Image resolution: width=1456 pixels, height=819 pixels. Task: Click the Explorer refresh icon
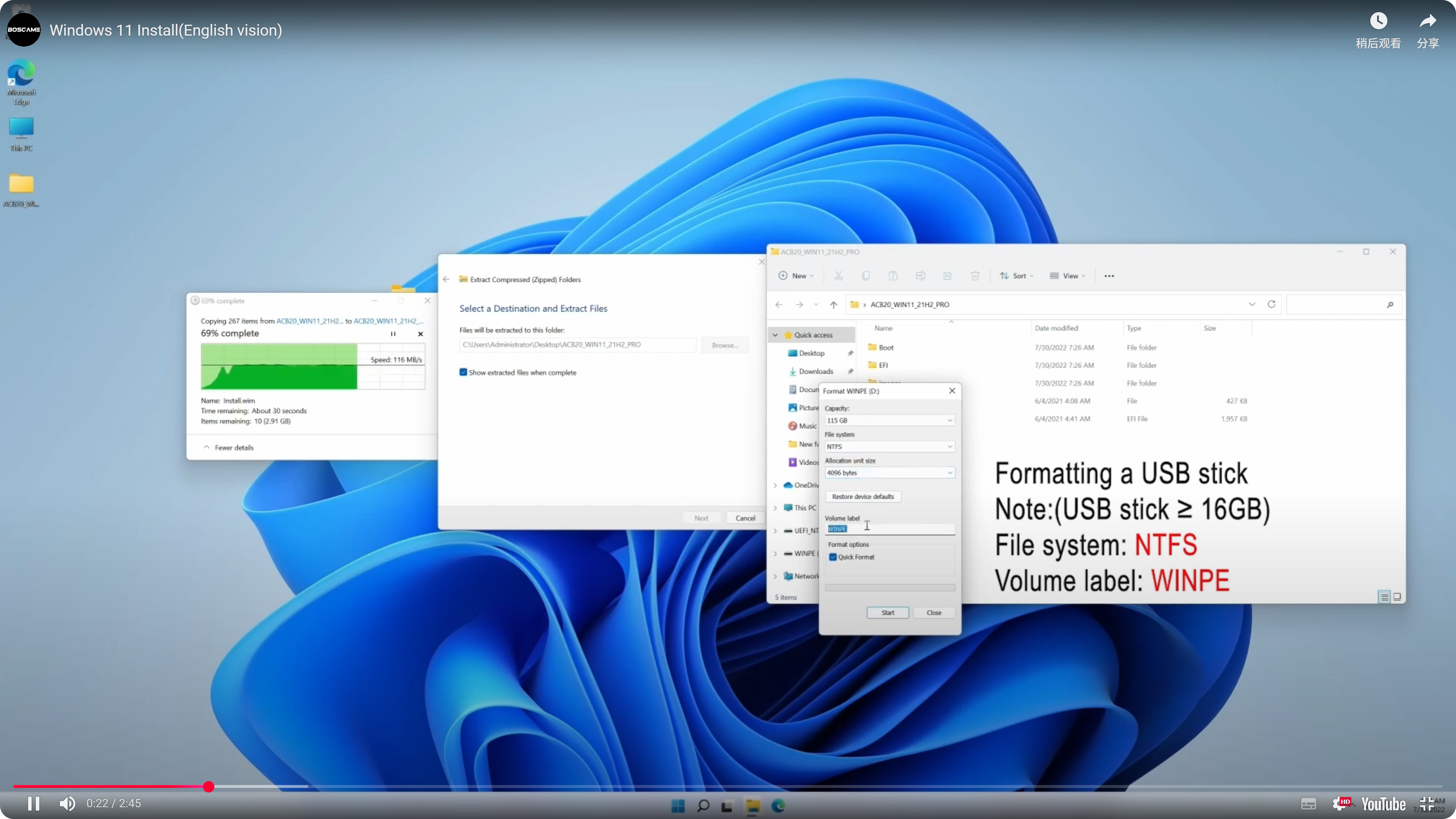tap(1271, 304)
